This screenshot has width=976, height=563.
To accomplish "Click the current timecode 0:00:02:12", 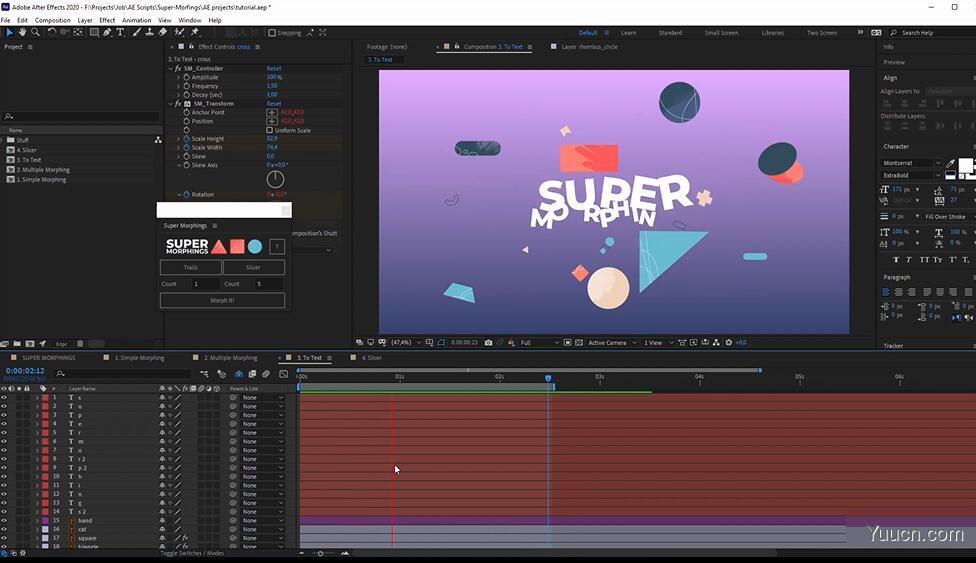I will [x=26, y=371].
